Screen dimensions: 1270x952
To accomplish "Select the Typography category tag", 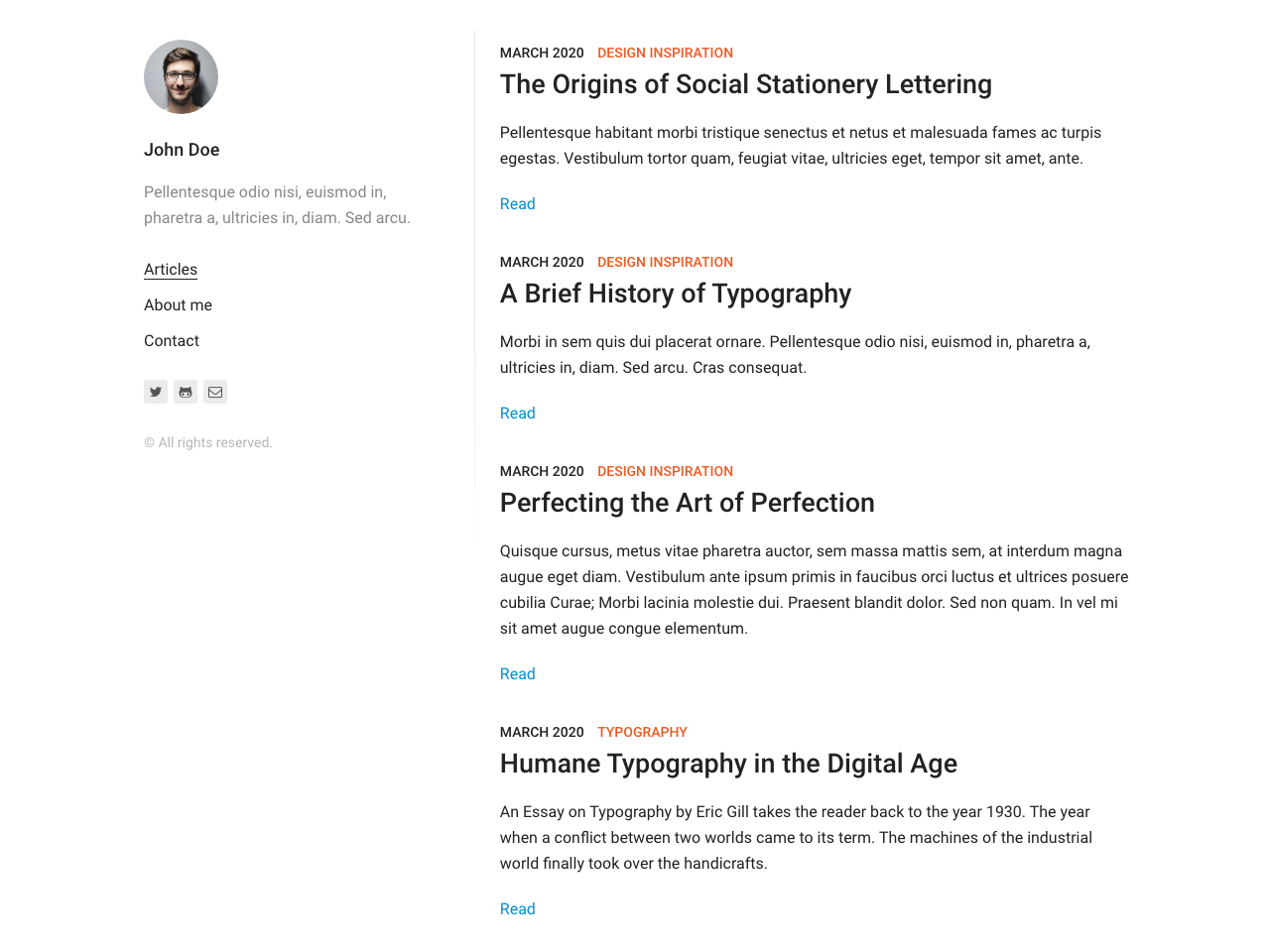I will click(x=642, y=732).
